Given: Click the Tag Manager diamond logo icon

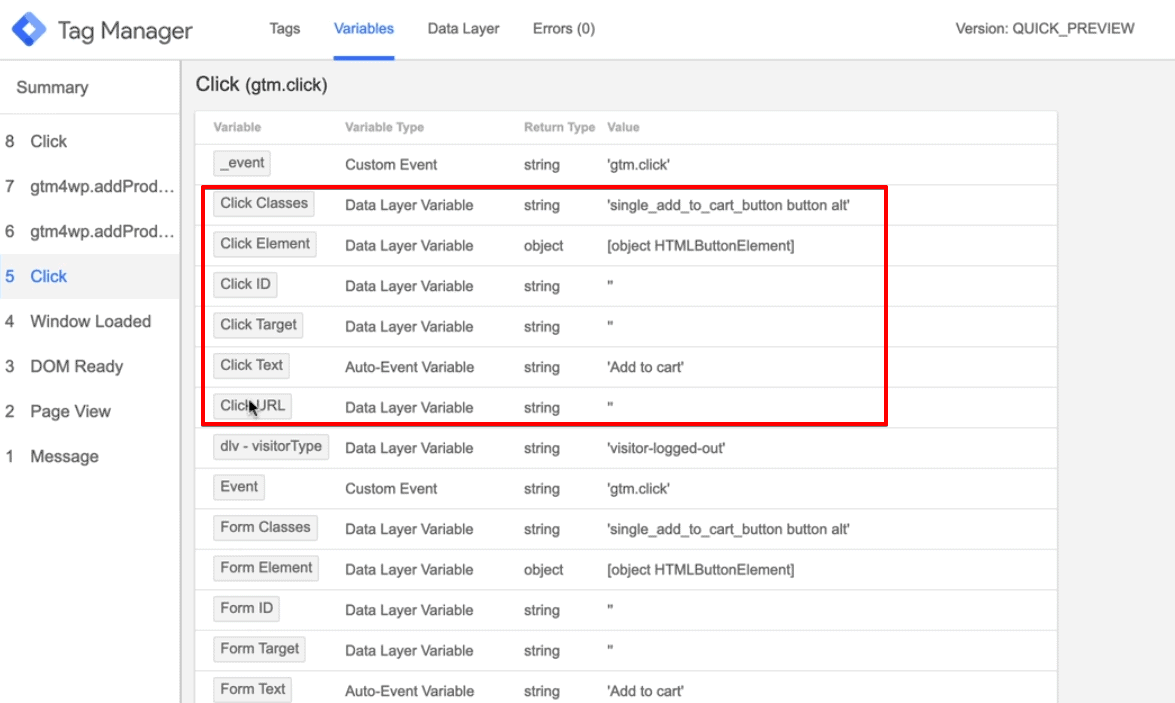Looking at the screenshot, I should [30, 28].
